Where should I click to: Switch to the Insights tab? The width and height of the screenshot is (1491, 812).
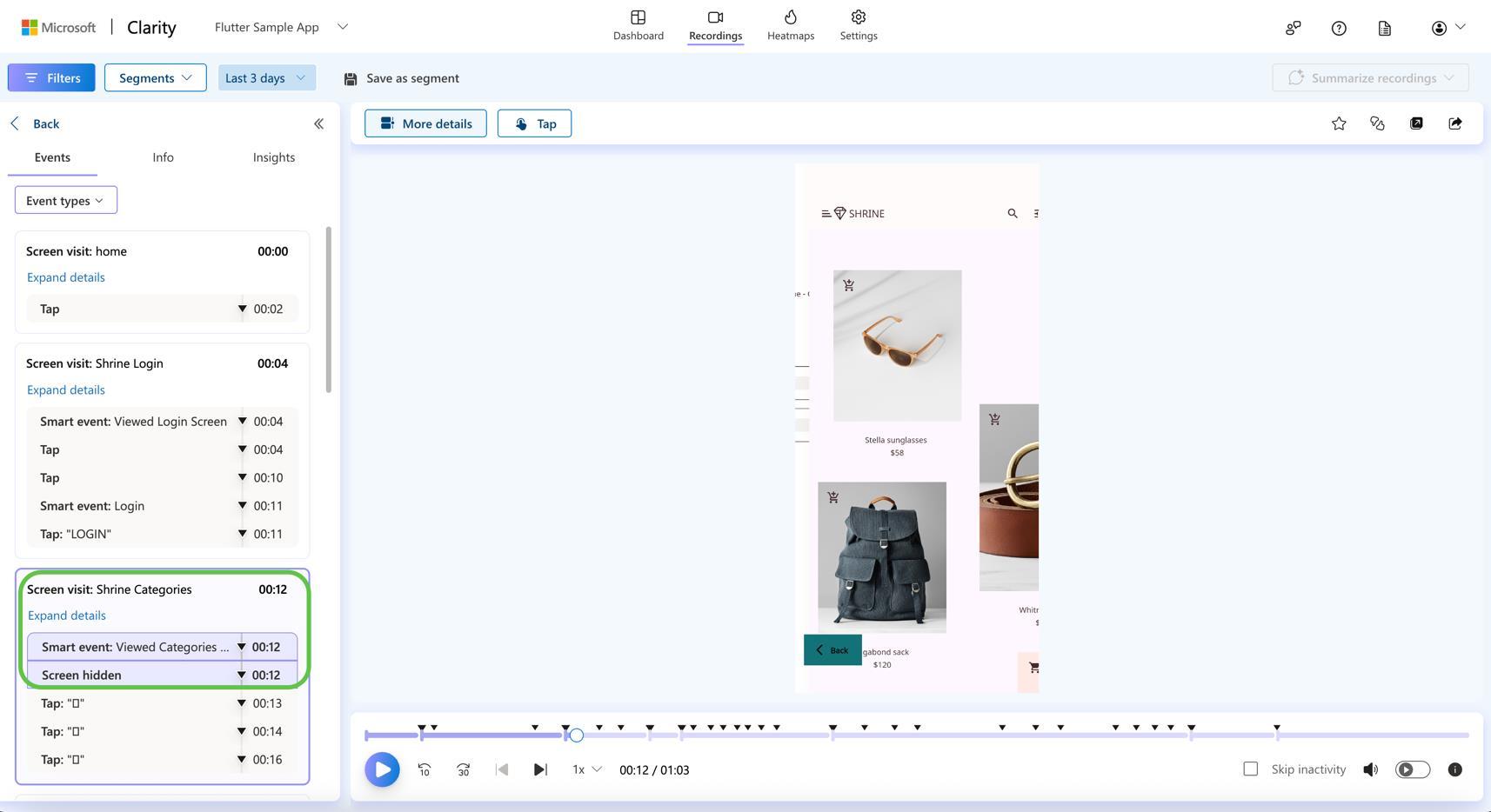coord(274,157)
